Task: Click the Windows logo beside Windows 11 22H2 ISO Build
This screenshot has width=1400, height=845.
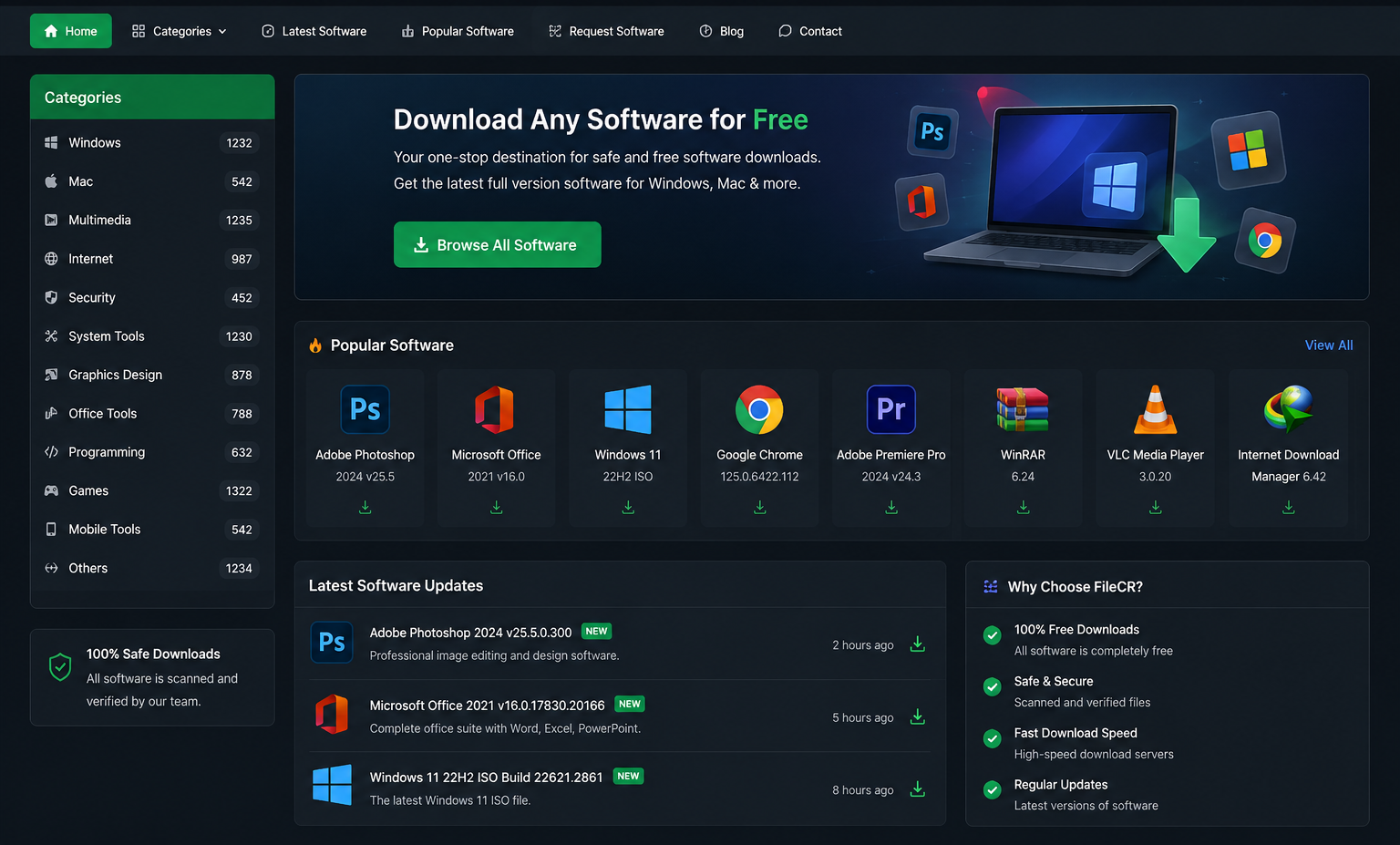Action: tap(332, 785)
